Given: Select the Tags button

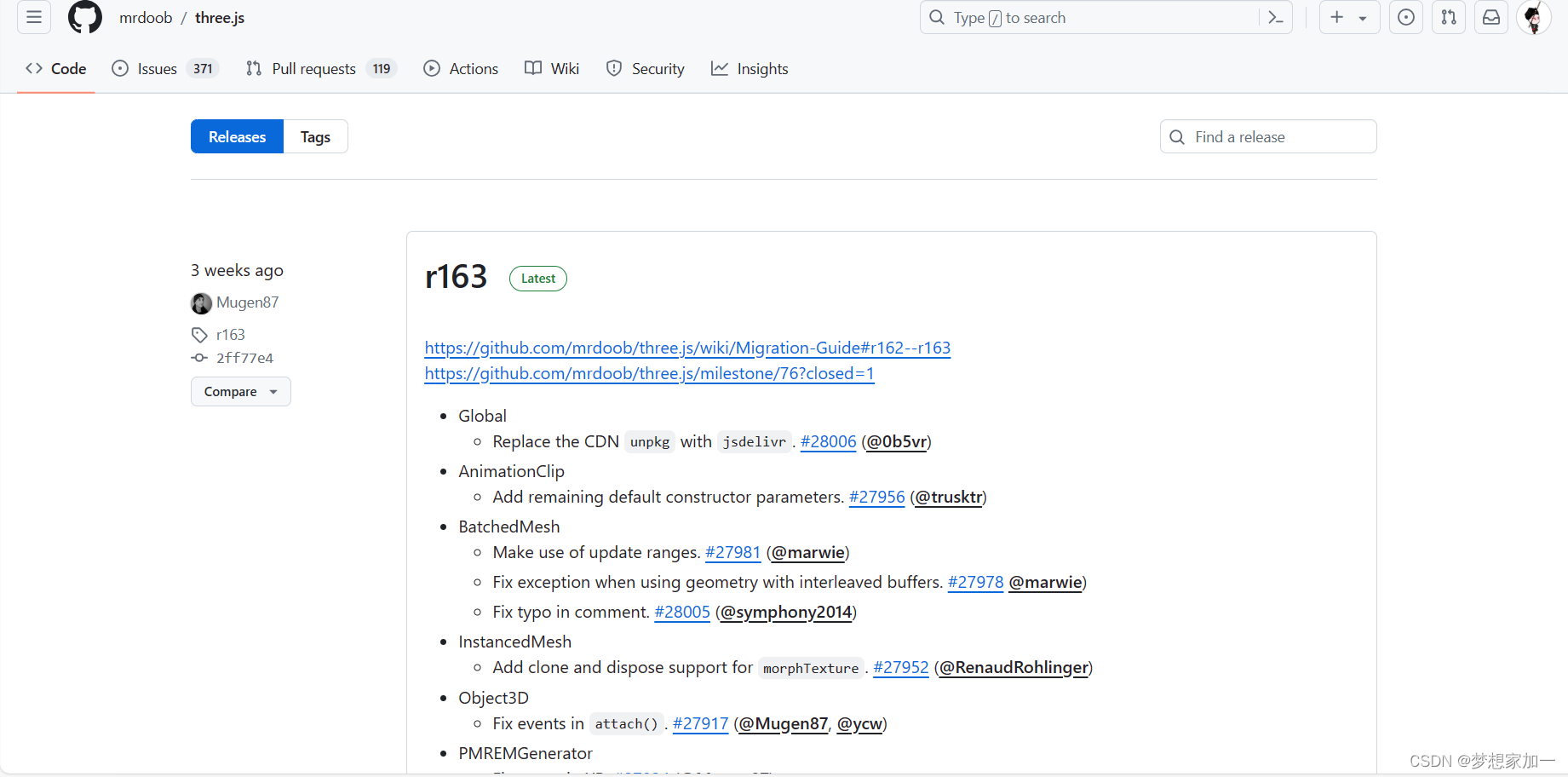Looking at the screenshot, I should tap(315, 136).
